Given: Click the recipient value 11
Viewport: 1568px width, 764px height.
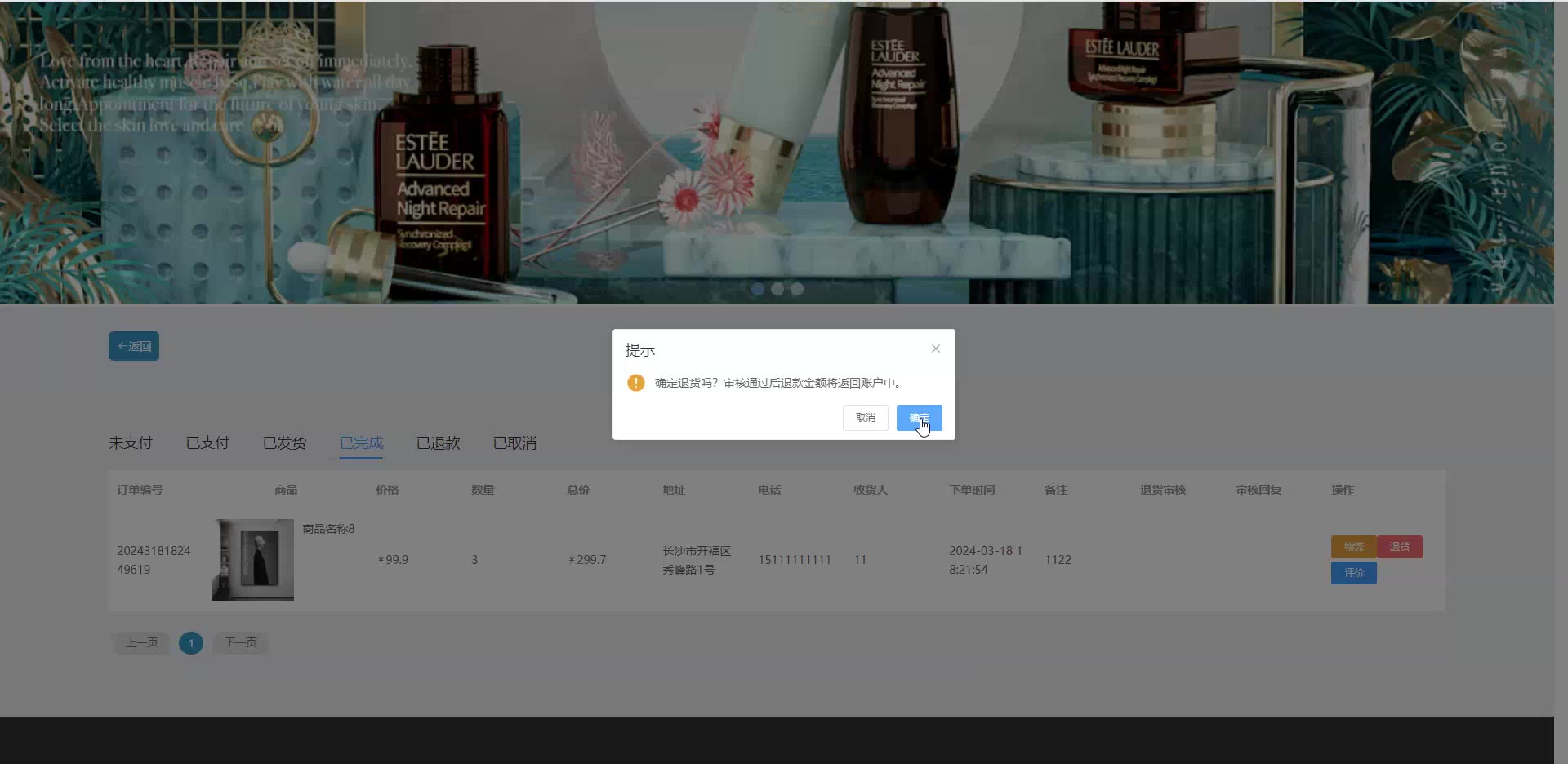Looking at the screenshot, I should point(860,560).
